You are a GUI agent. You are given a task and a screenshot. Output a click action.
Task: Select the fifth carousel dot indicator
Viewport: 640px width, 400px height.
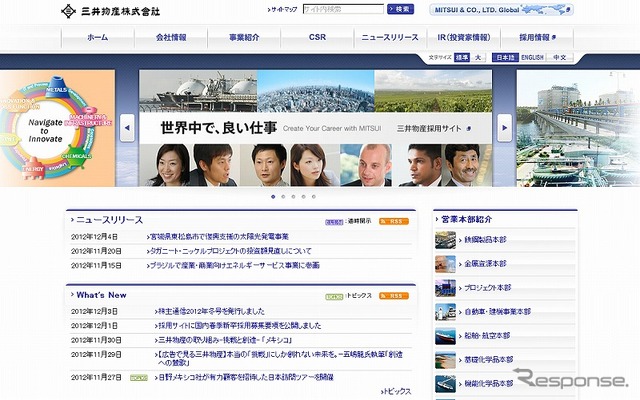[313, 197]
